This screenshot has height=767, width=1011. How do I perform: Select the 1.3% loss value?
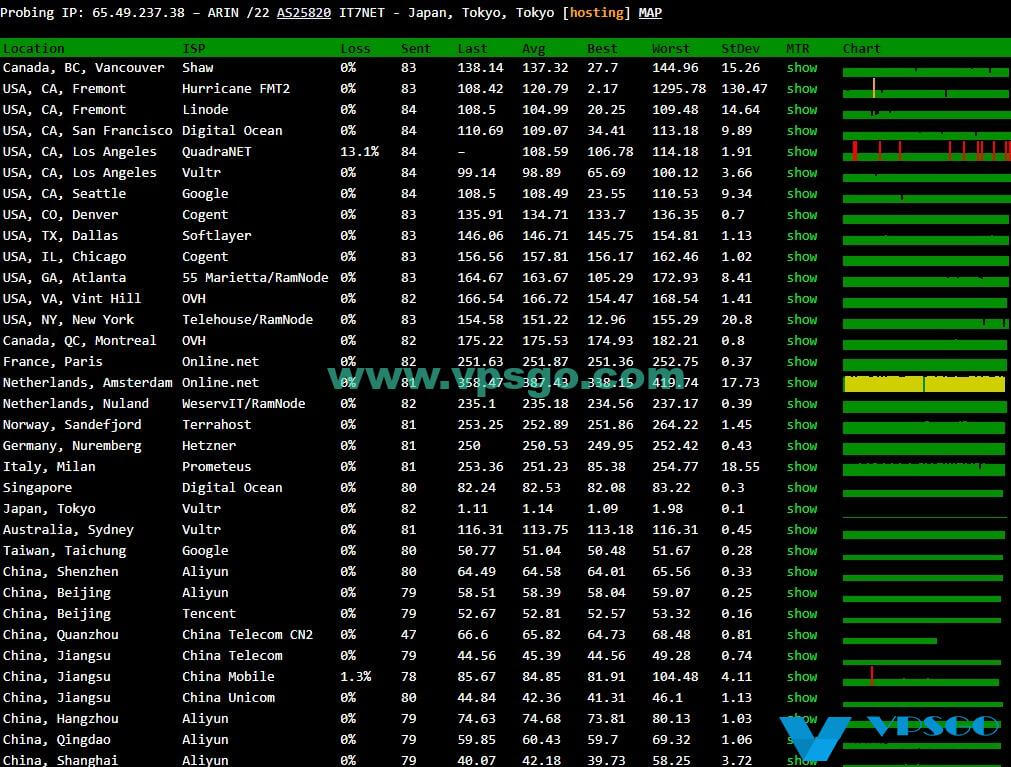click(356, 677)
